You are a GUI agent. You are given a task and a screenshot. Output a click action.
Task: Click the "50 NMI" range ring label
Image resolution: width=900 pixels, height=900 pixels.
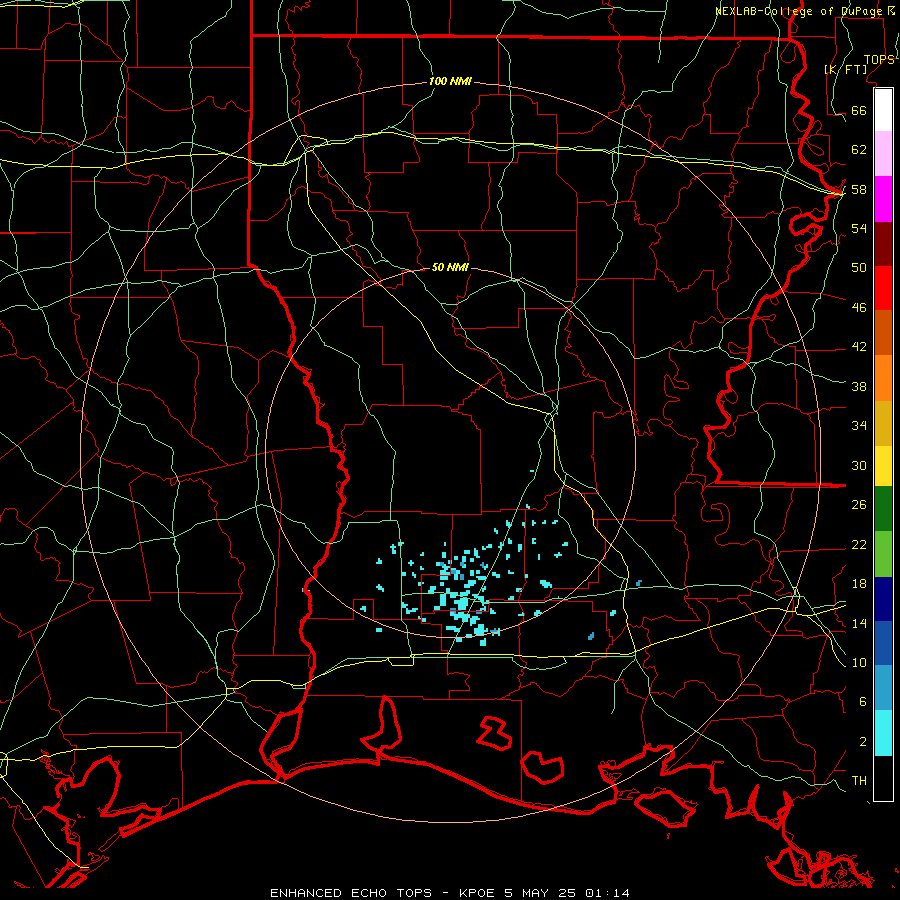click(450, 267)
